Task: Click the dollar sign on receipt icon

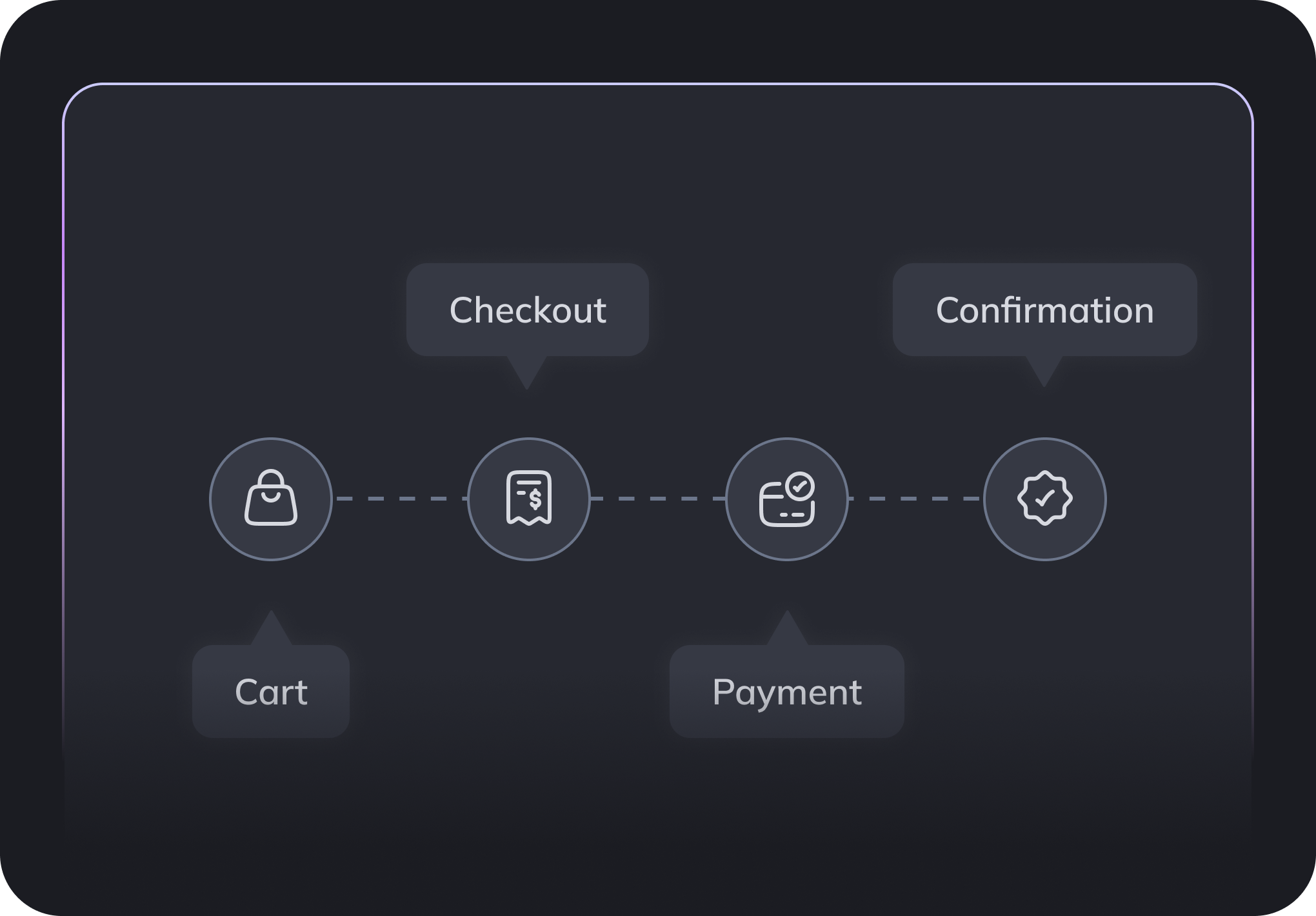Action: [535, 500]
